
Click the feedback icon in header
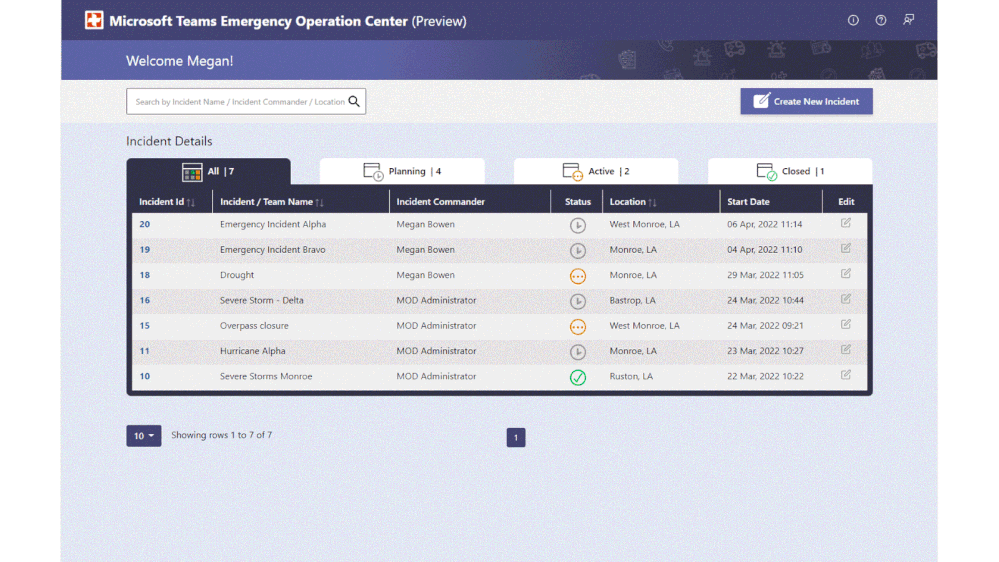click(x=909, y=20)
